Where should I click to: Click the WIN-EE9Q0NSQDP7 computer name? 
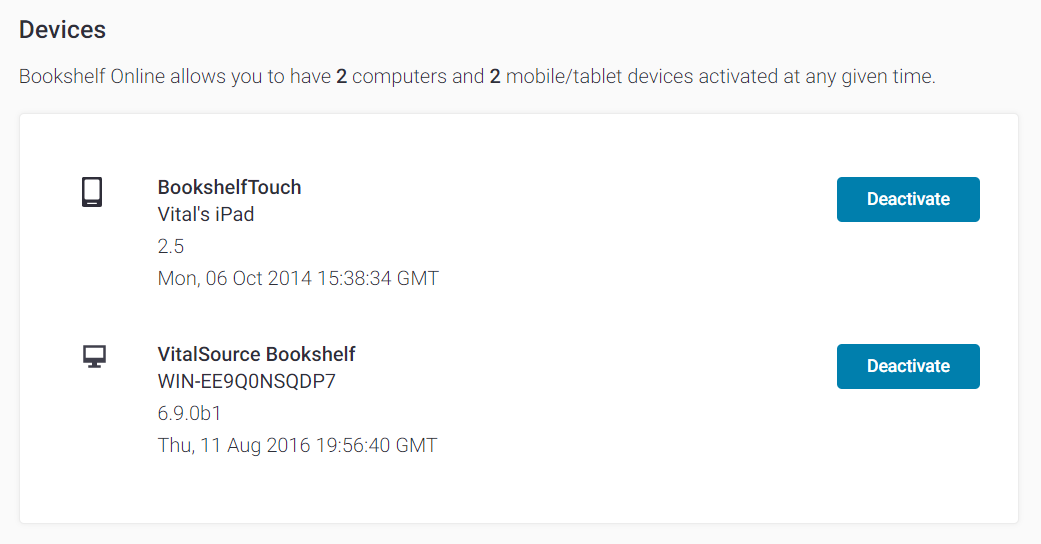[x=246, y=381]
